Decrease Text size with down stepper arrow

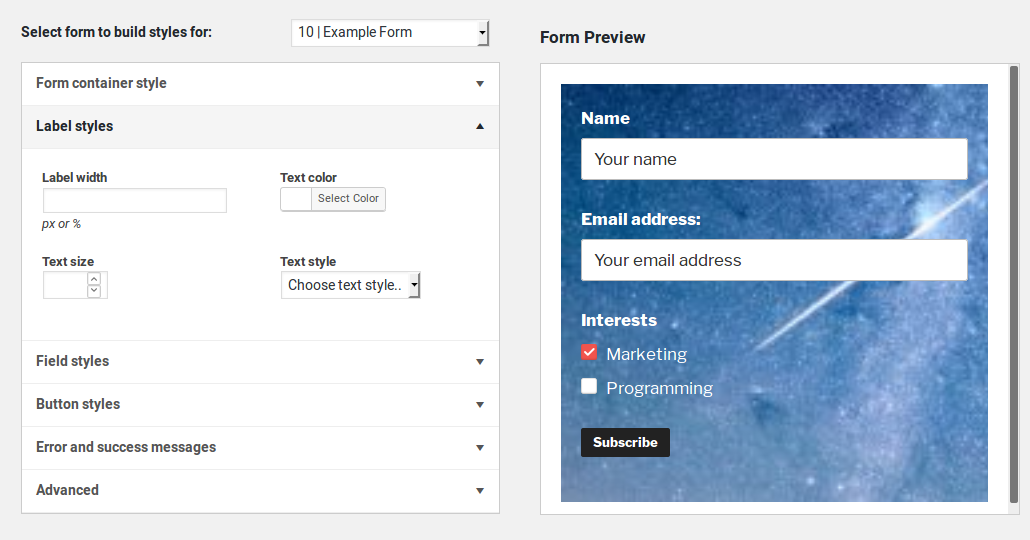click(x=94, y=291)
